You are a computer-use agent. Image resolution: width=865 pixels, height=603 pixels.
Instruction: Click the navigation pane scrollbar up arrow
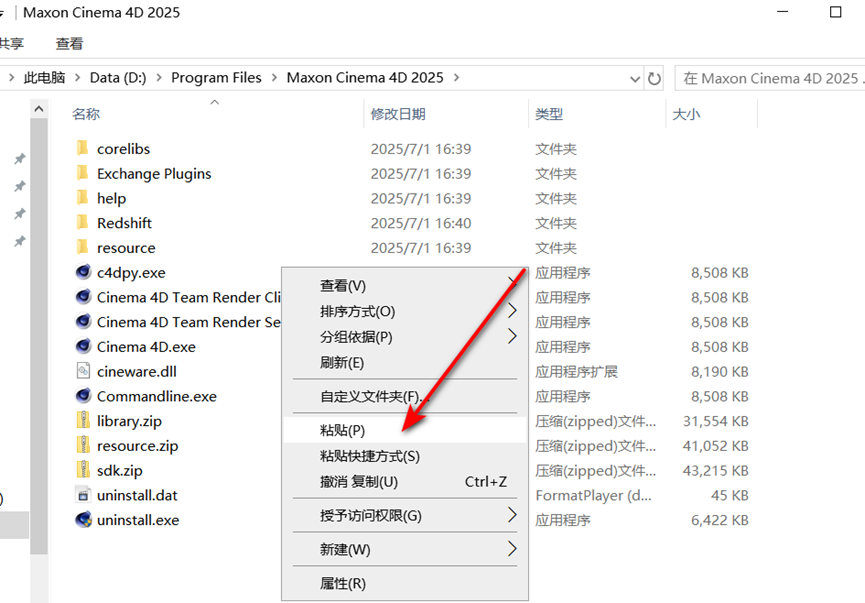[39, 109]
